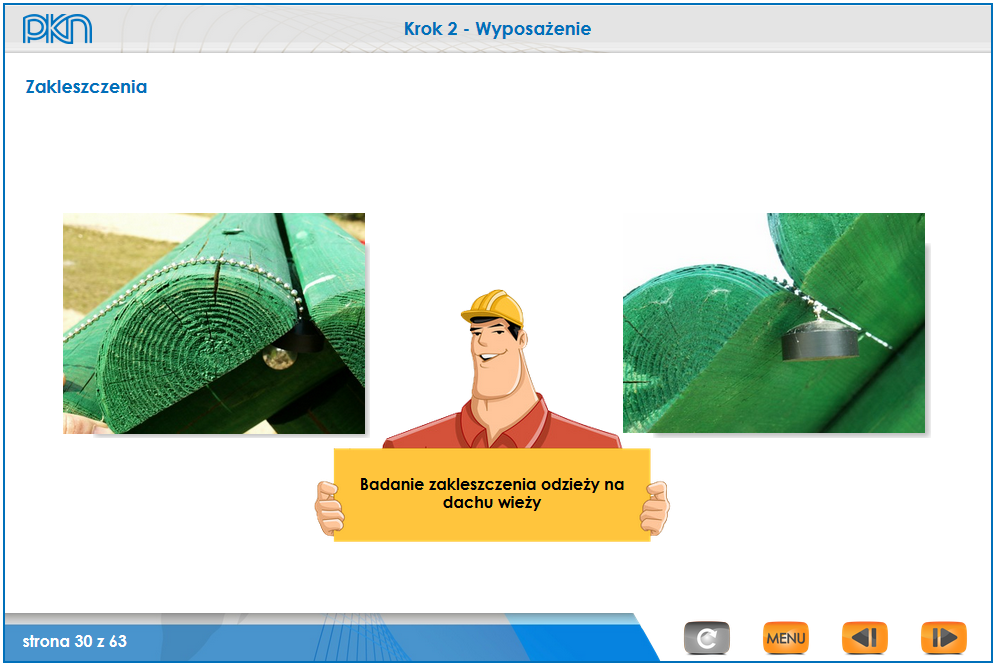995x666 pixels.
Task: Go to the next page arrow
Action: click(x=944, y=637)
